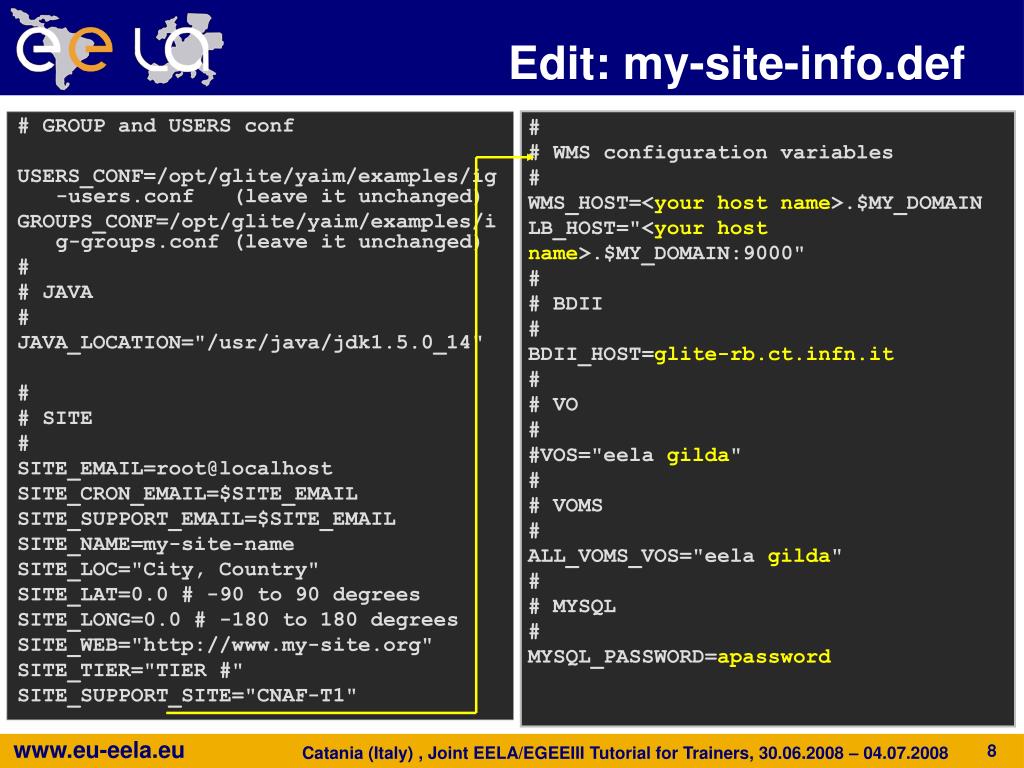Click 'name>.$MY_DOMAIN:9000"' continuation line
1024x768 pixels.
[x=666, y=253]
